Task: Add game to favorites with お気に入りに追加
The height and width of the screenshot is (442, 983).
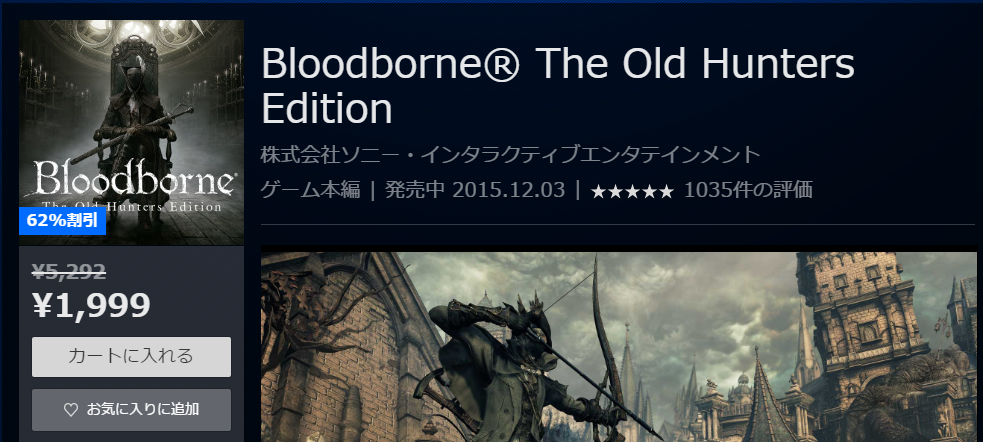Action: 132,409
